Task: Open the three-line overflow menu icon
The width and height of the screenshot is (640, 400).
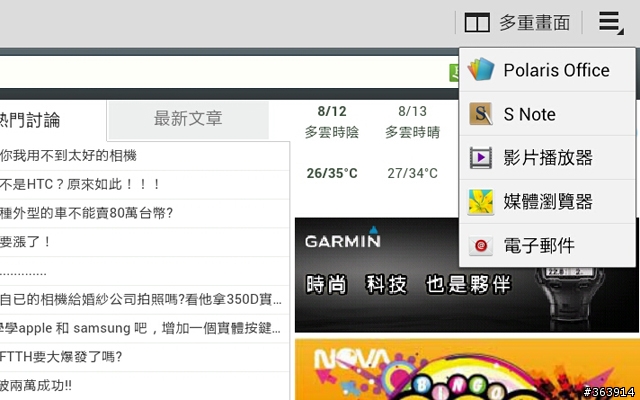Action: pyautogui.click(x=611, y=22)
